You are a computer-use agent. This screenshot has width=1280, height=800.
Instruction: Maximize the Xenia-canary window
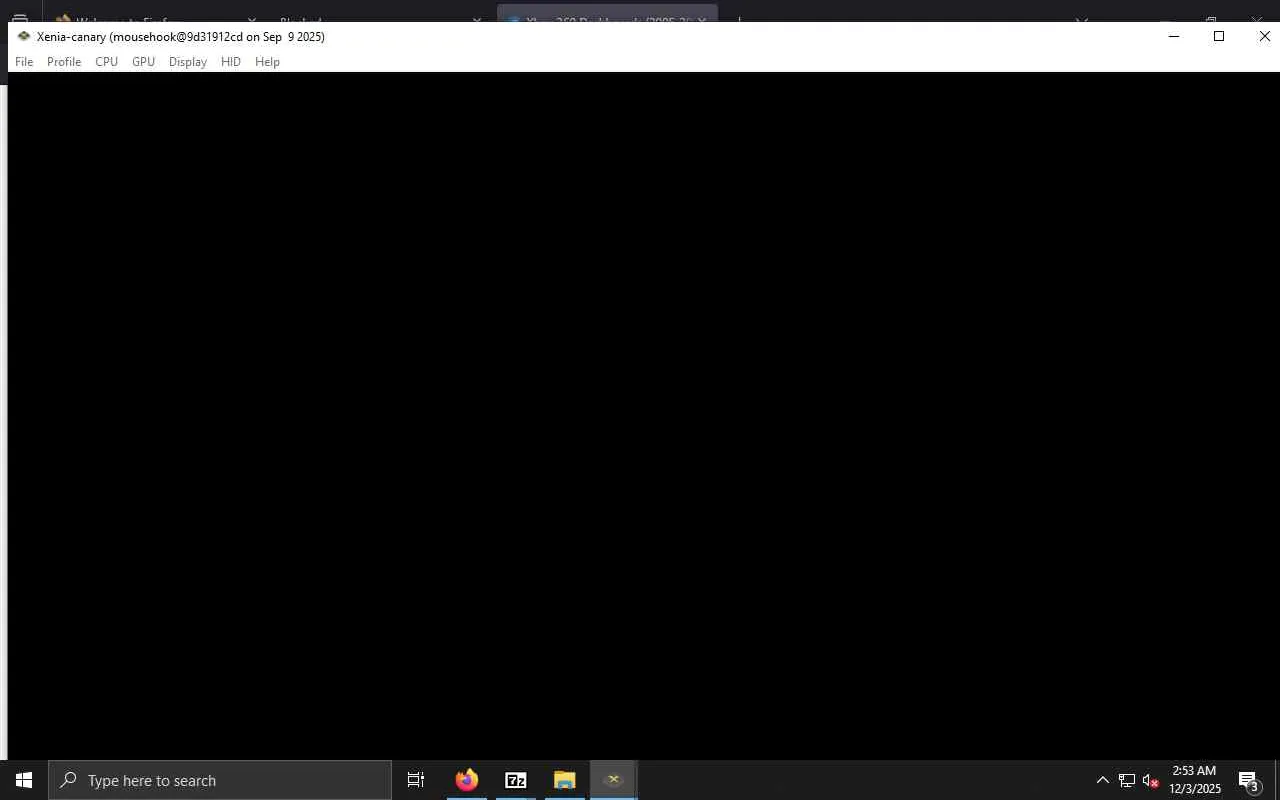pos(1219,36)
